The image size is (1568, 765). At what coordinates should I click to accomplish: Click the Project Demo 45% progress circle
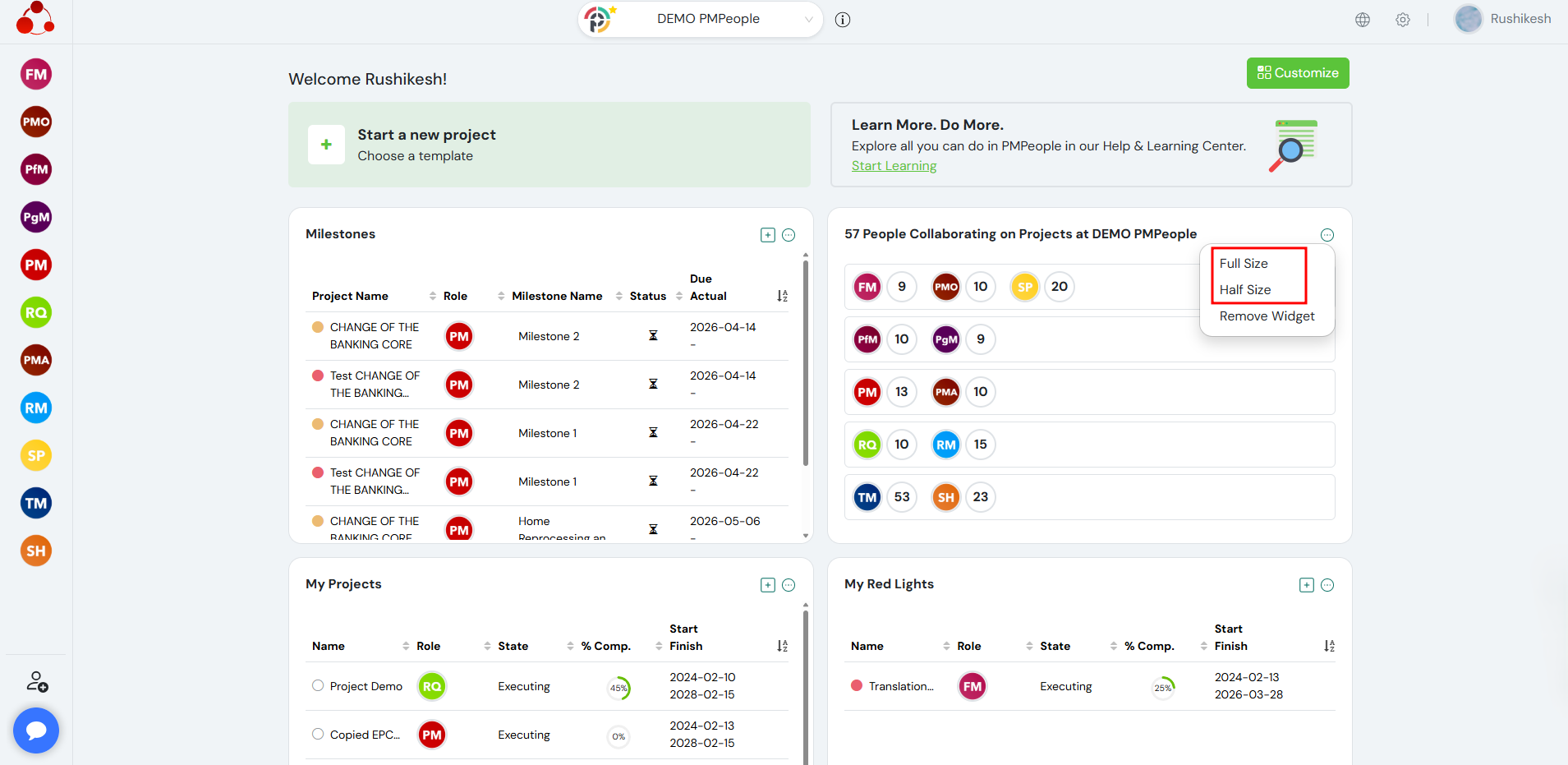(x=618, y=689)
